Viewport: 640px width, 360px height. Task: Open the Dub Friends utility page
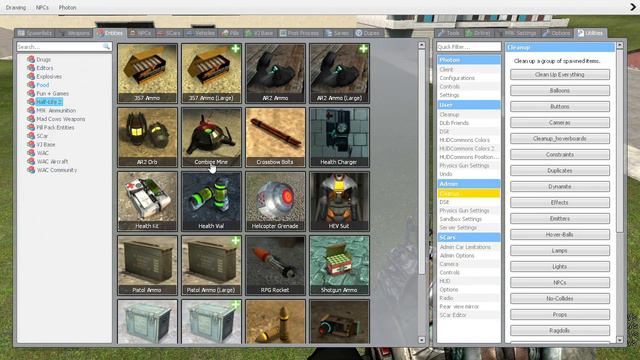469,123
